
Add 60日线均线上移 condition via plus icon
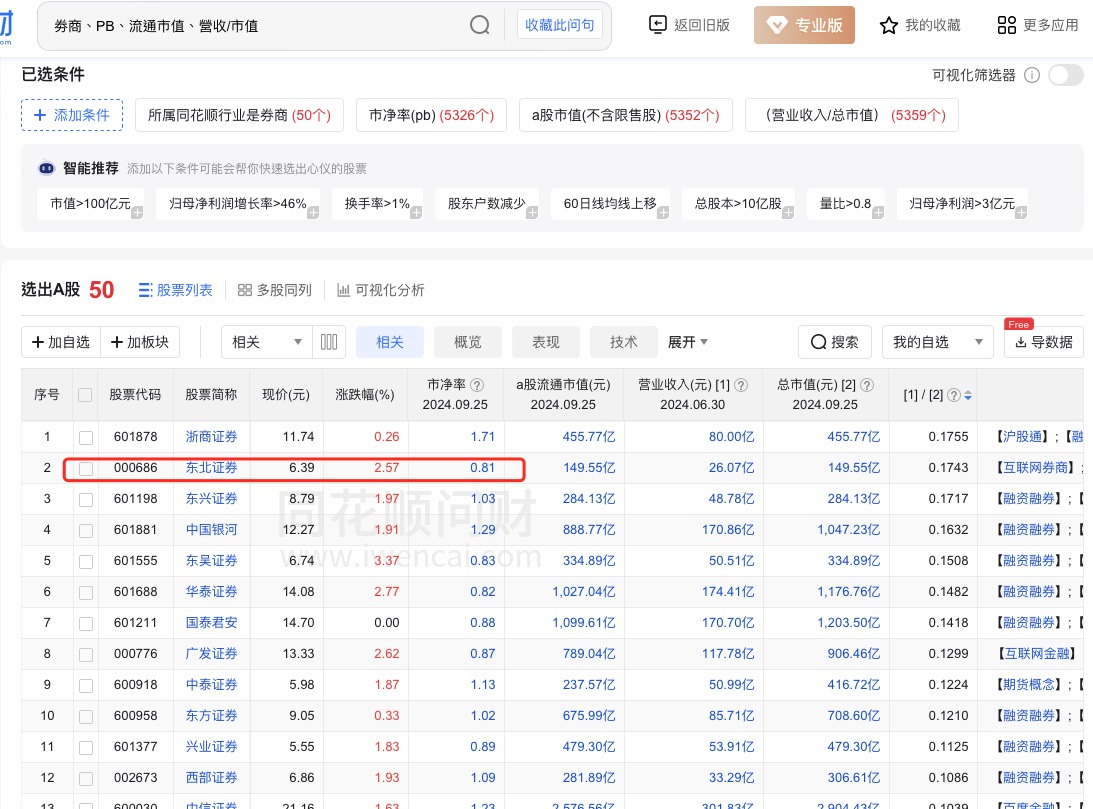click(x=663, y=213)
